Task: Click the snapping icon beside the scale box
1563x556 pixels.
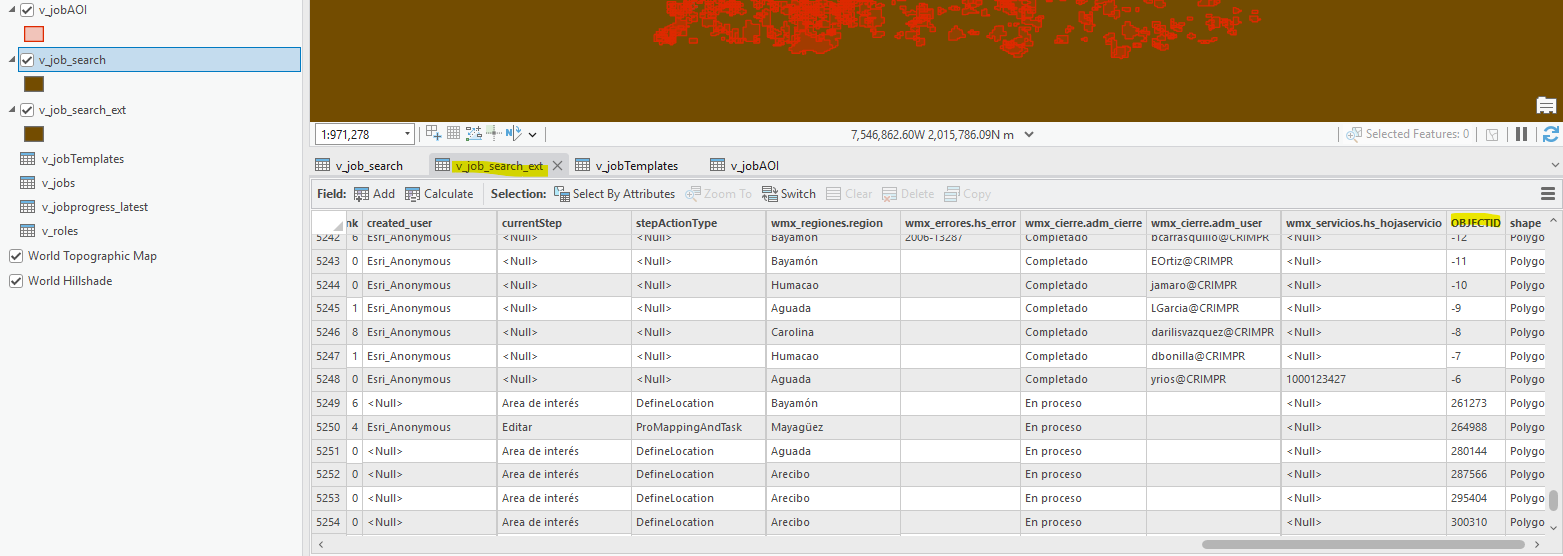Action: pos(433,133)
